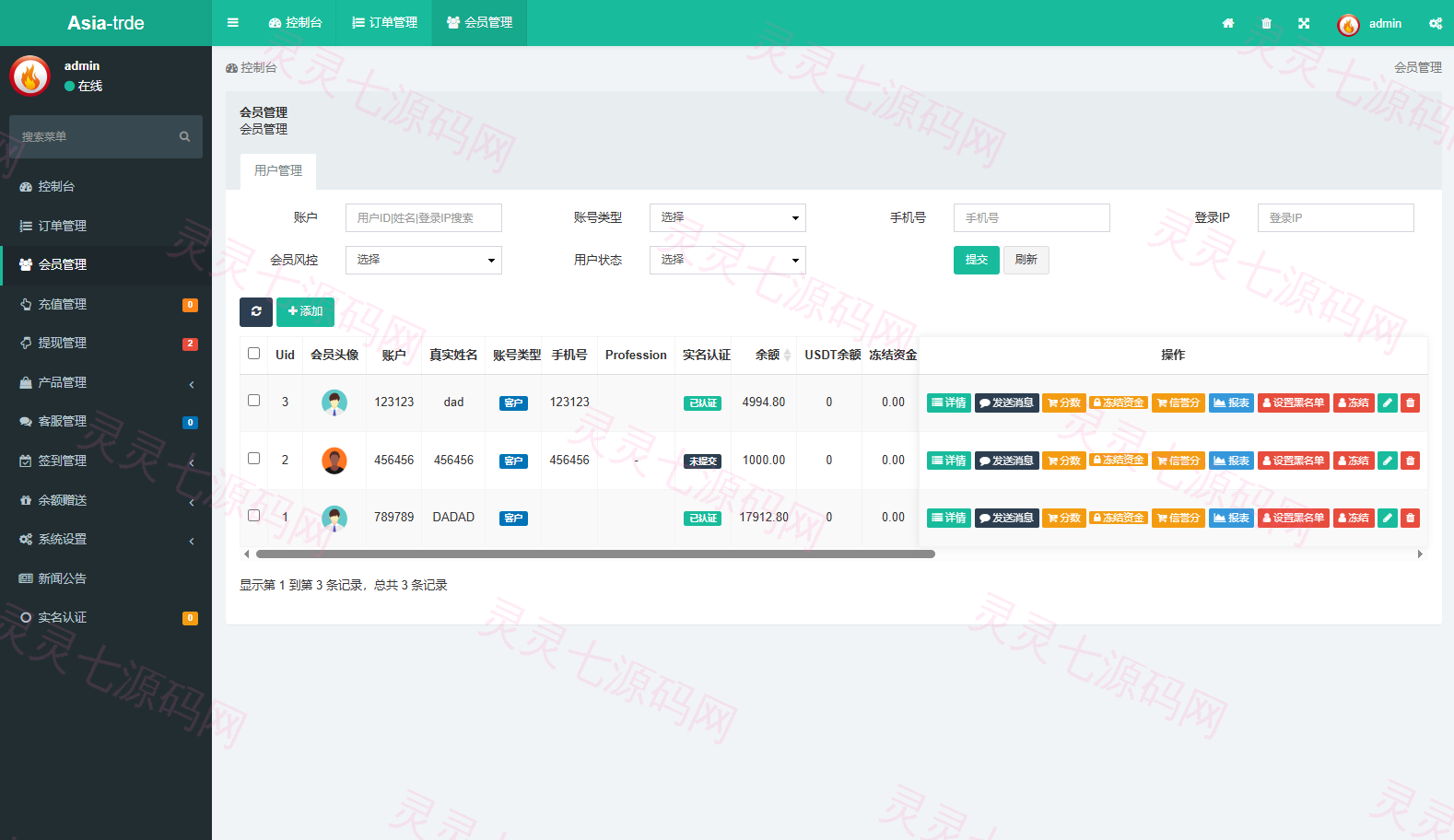The height and width of the screenshot is (840, 1454).
Task: Check the row checkbox for Uid 1
Action: click(254, 516)
